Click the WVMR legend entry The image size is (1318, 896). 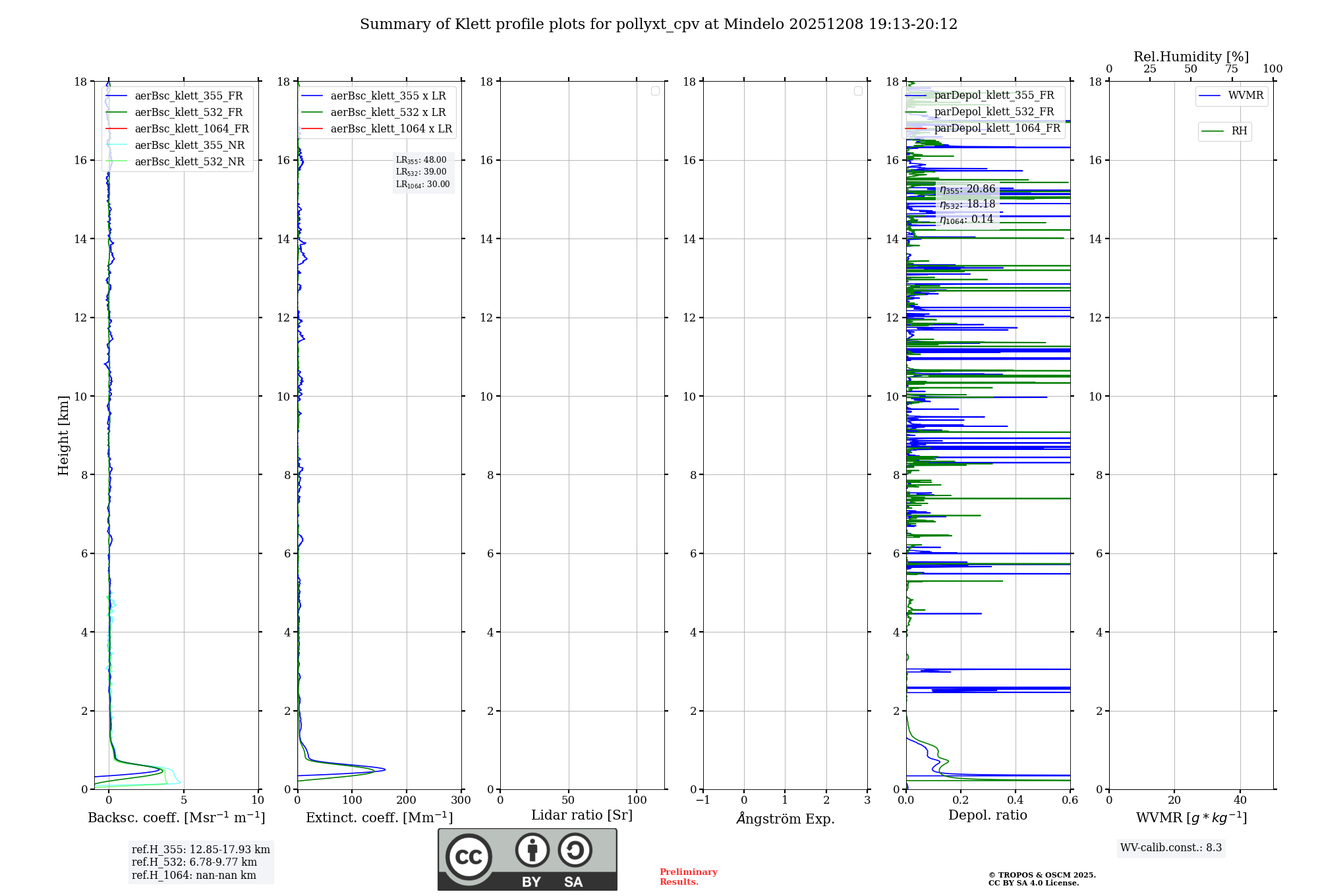[x=1246, y=96]
